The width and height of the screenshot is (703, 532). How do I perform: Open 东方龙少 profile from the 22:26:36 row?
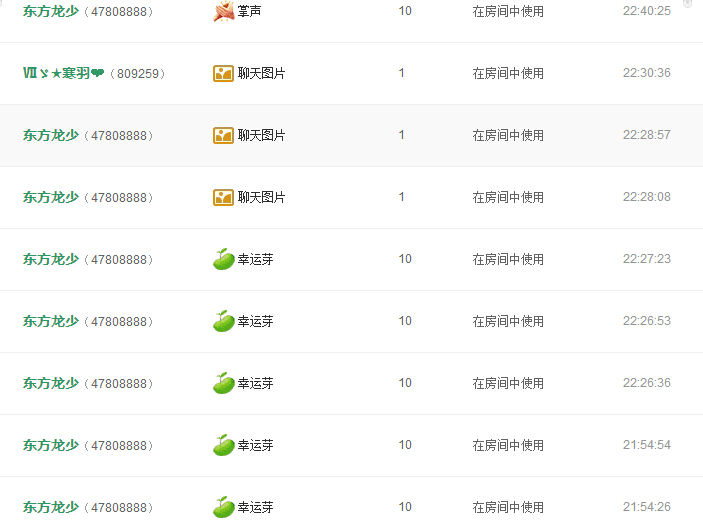pos(50,383)
